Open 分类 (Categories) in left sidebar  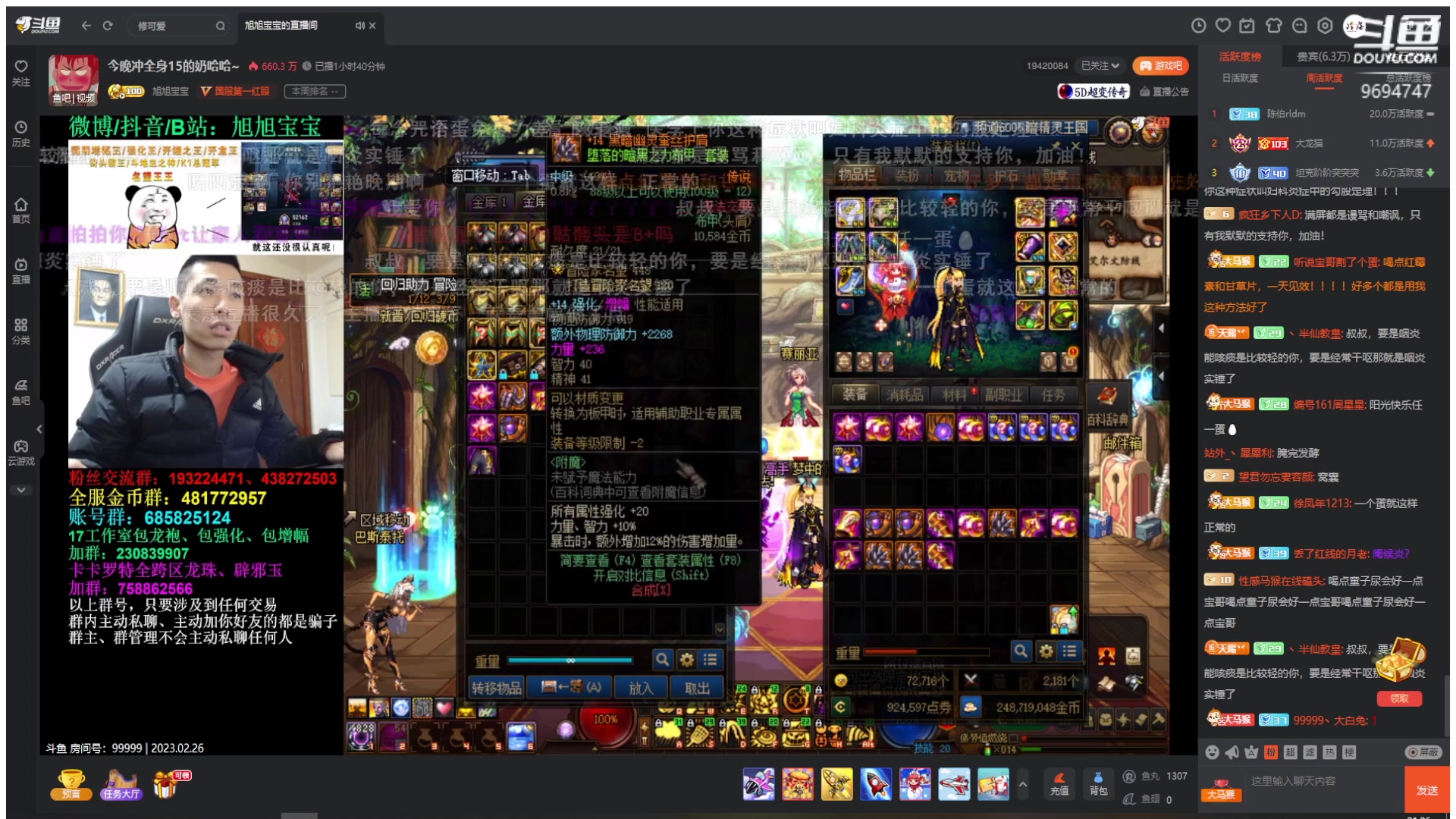point(21,331)
